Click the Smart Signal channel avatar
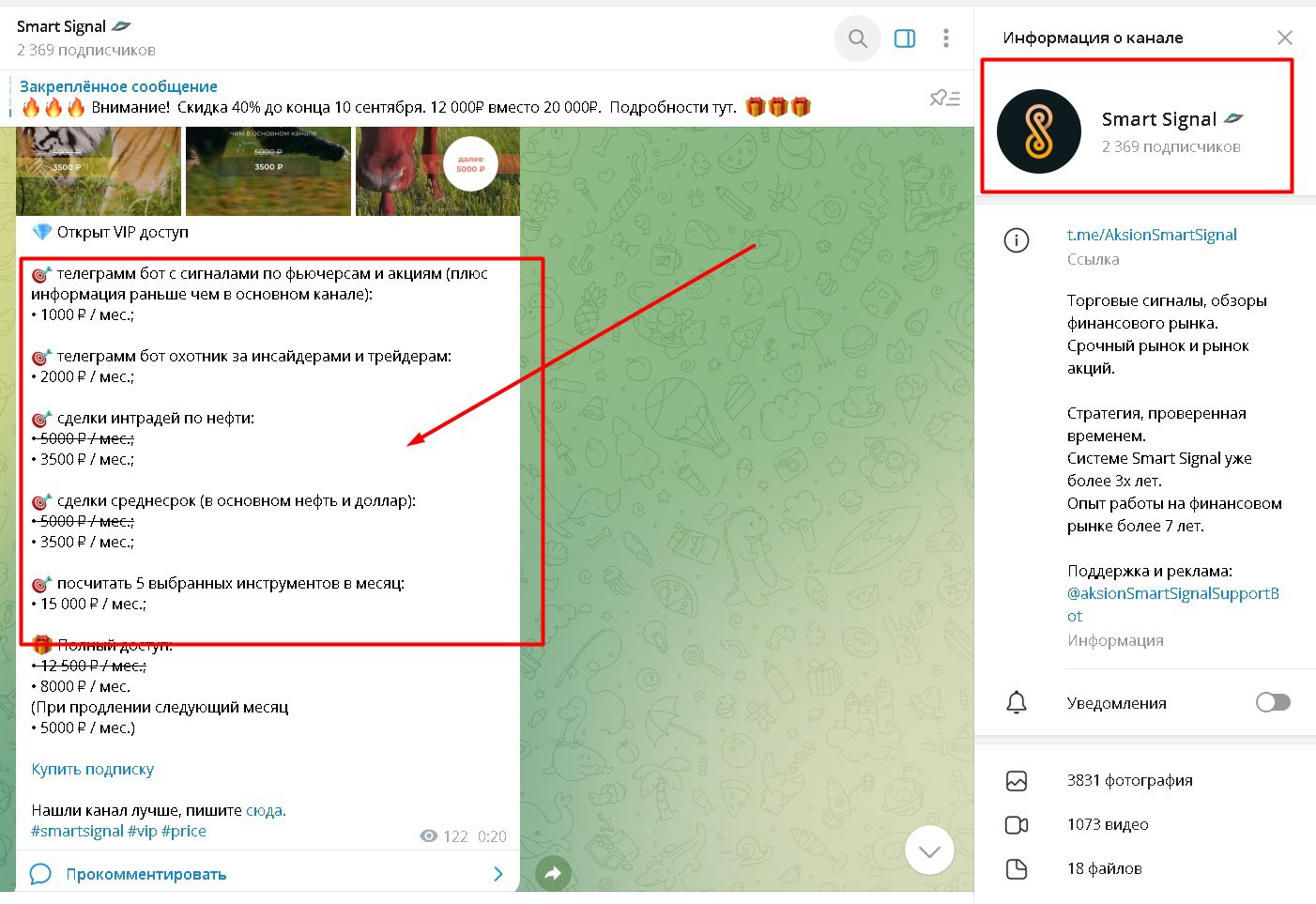The height and width of the screenshot is (904, 1316). pyautogui.click(x=1038, y=131)
